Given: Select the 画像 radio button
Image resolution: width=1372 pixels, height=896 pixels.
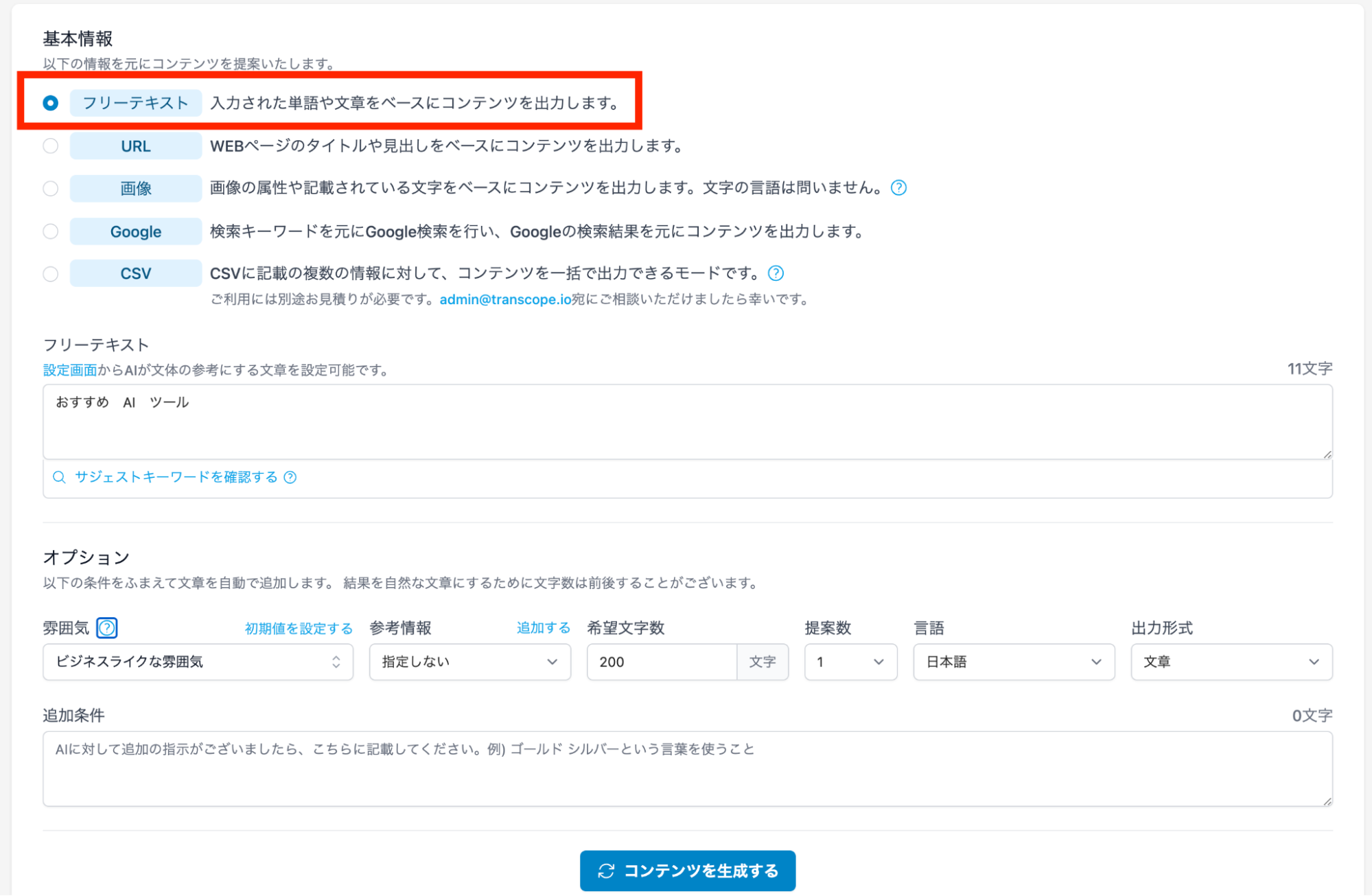Looking at the screenshot, I should [51, 188].
